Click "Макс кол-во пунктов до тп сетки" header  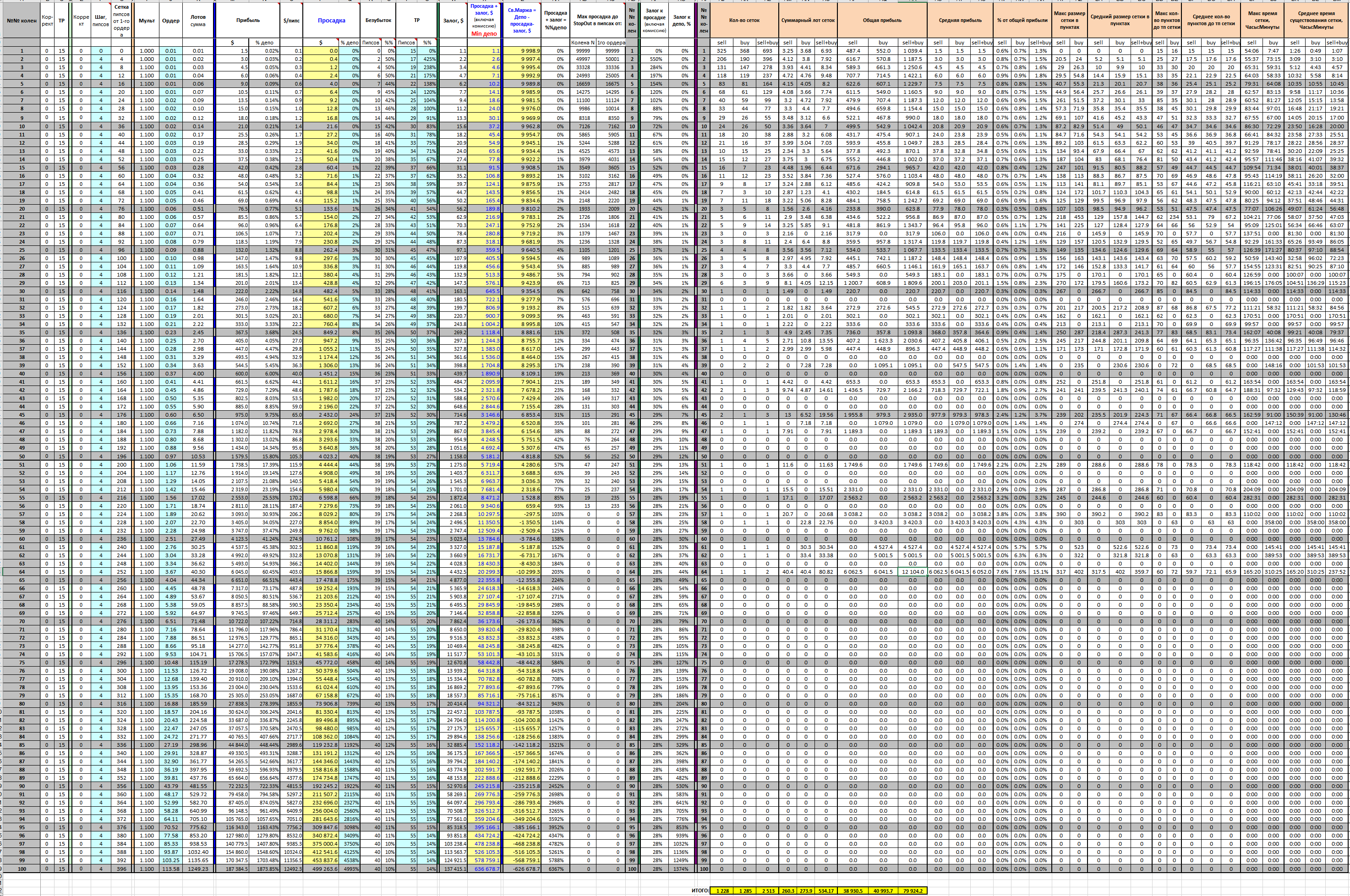pos(1166,21)
